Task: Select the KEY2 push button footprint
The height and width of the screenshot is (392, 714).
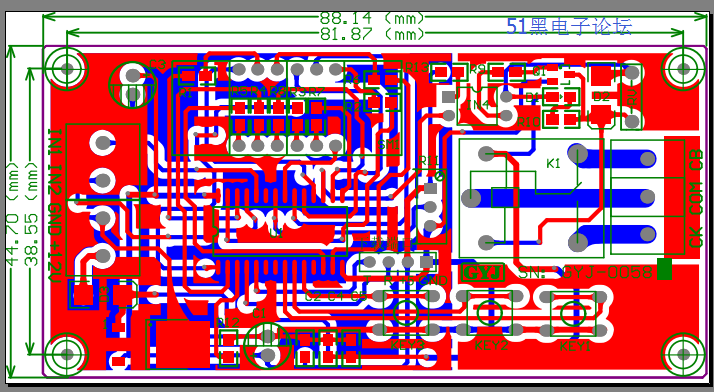Action: coord(490,313)
